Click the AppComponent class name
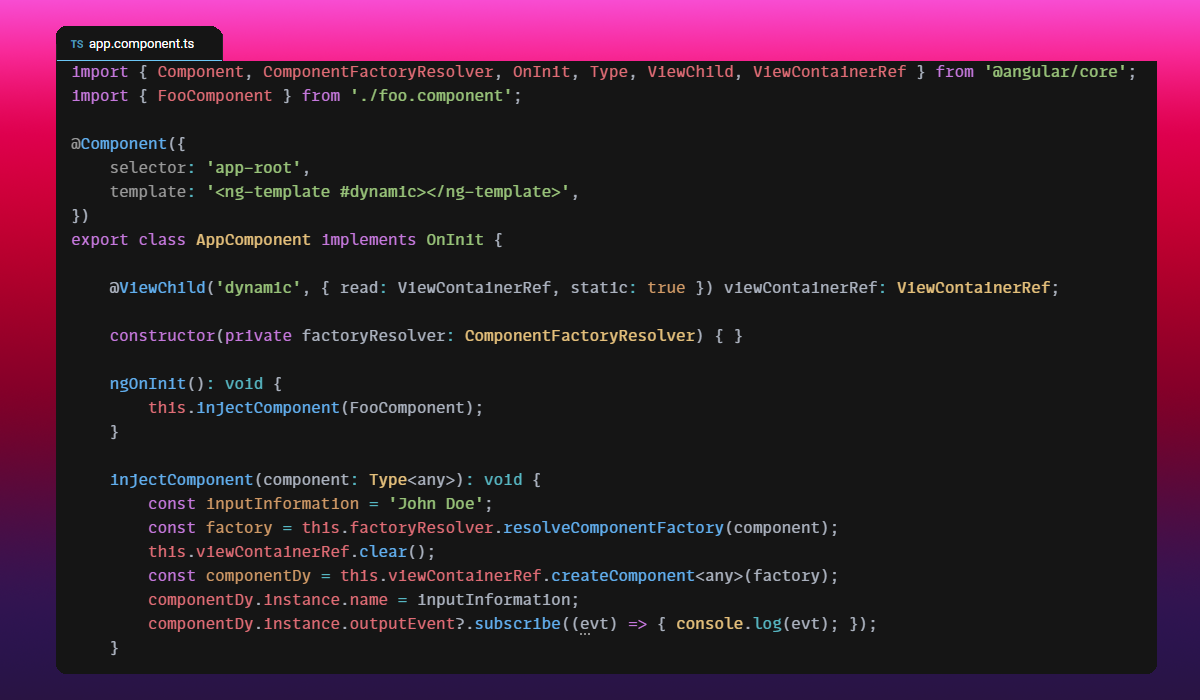The image size is (1200, 700). point(253,239)
